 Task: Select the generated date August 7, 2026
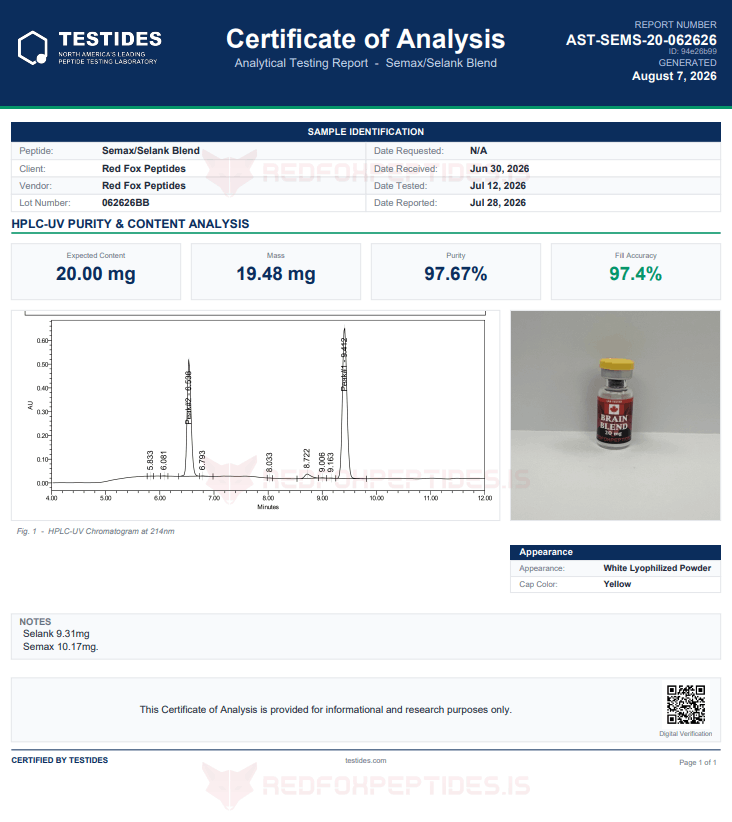coord(674,76)
